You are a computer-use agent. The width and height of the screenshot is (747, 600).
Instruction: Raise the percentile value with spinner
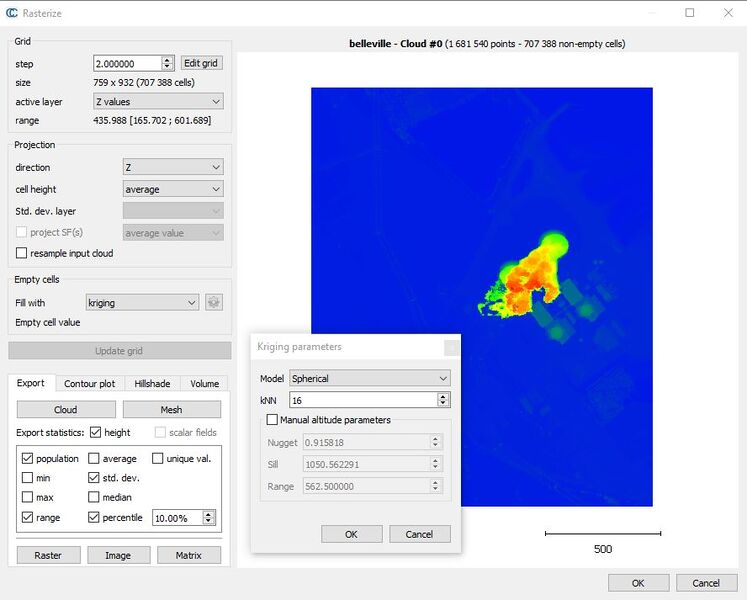pos(208,515)
